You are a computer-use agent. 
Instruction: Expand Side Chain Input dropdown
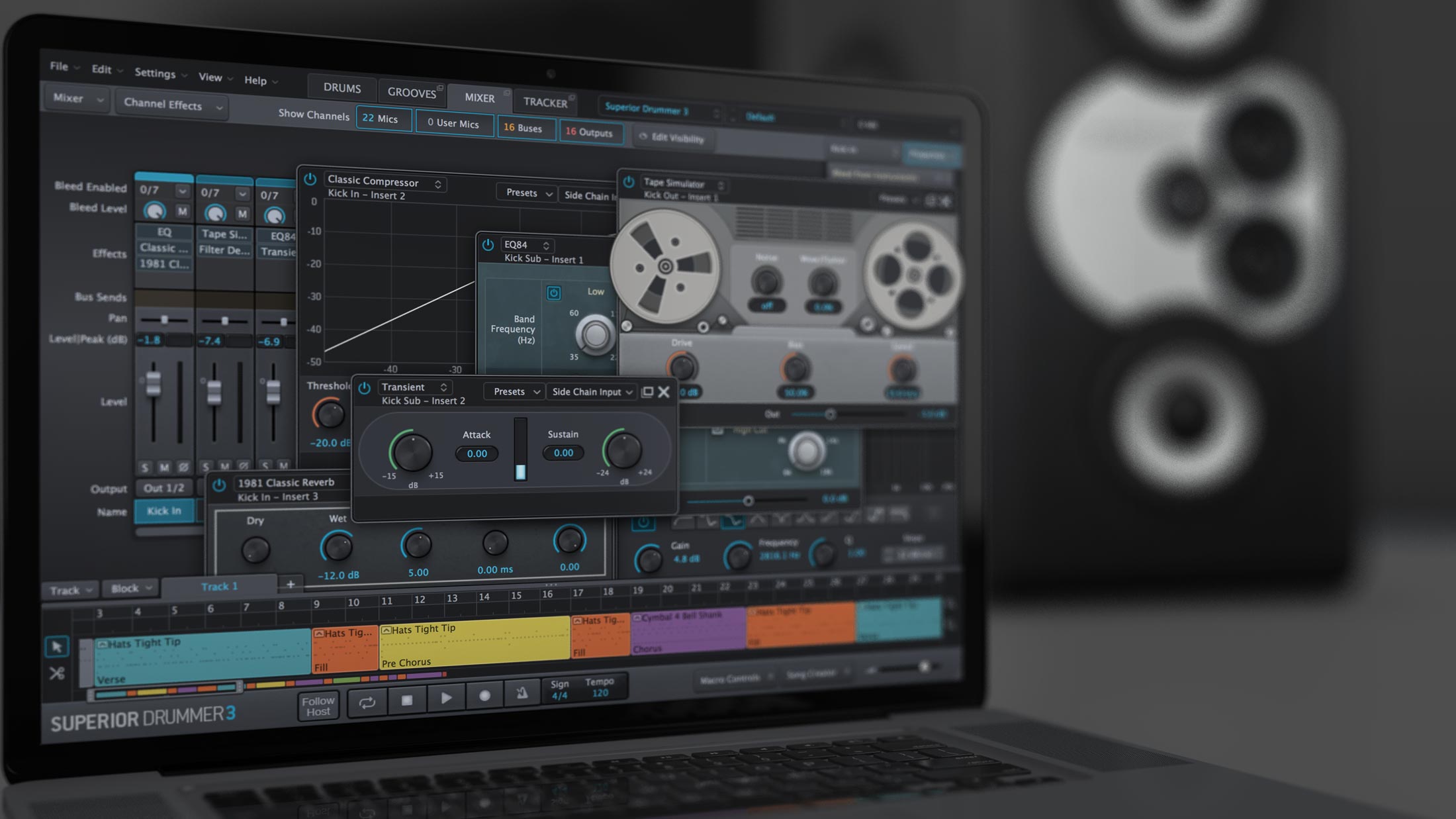pos(592,392)
